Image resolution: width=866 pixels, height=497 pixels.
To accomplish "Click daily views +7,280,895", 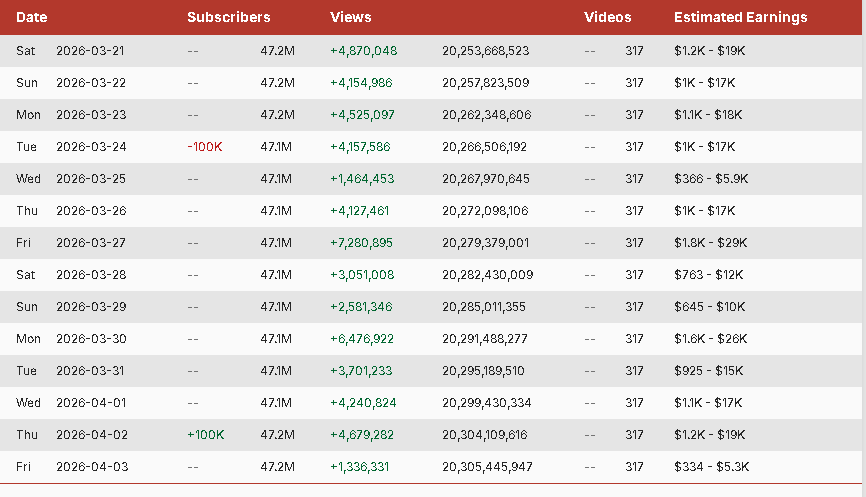I will click(361, 243).
